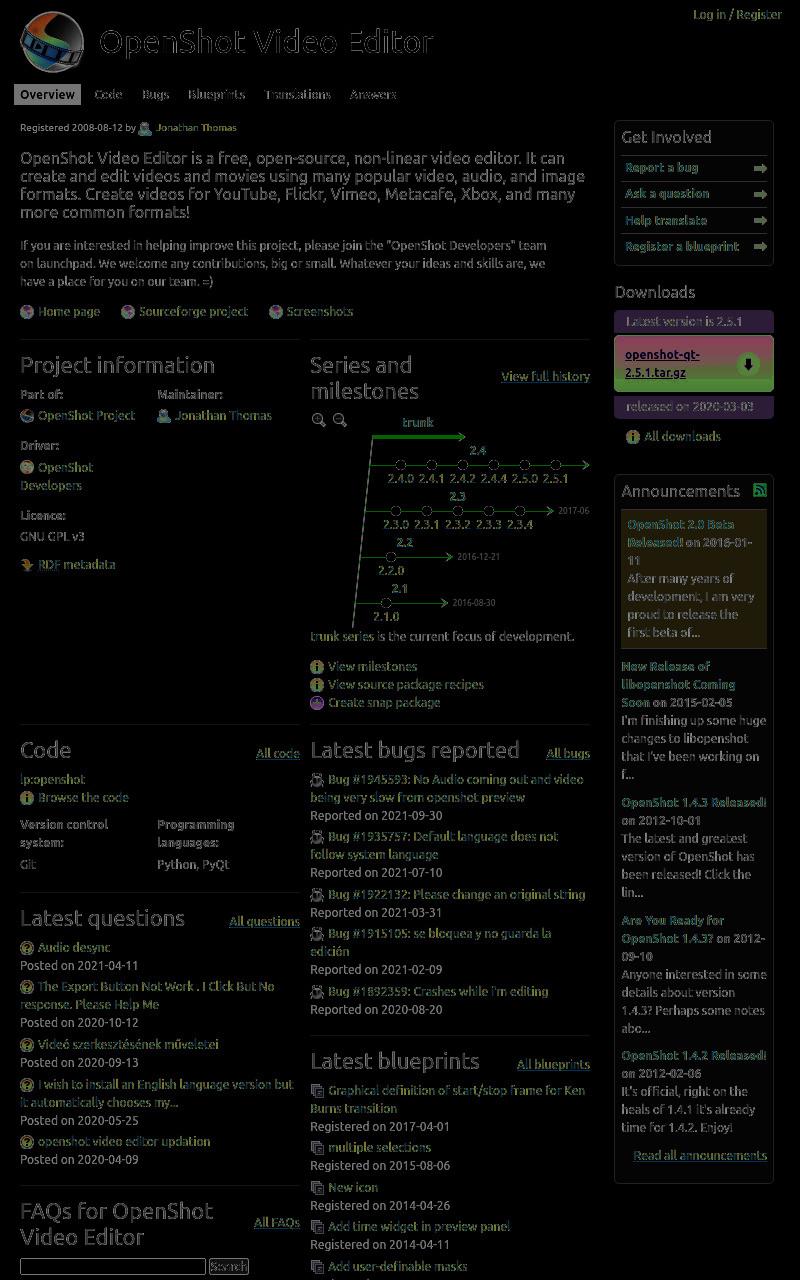Click the info icon beside All downloads
This screenshot has height=1280, width=800.
(x=632, y=437)
